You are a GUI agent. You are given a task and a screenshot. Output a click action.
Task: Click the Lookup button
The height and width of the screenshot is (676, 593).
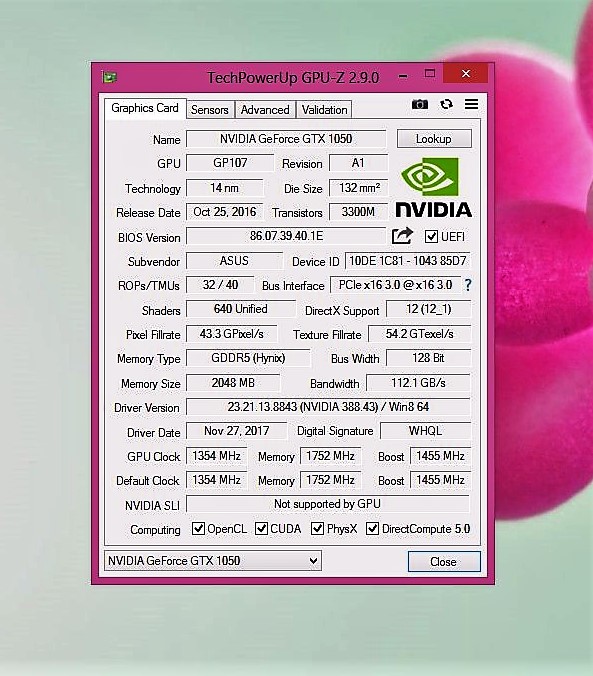point(434,139)
